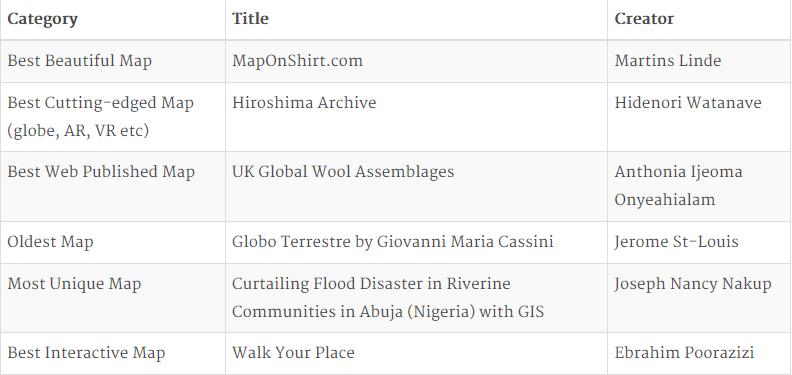The height and width of the screenshot is (375, 792).
Task: Open the Walk Your Place entry
Action: click(x=293, y=353)
